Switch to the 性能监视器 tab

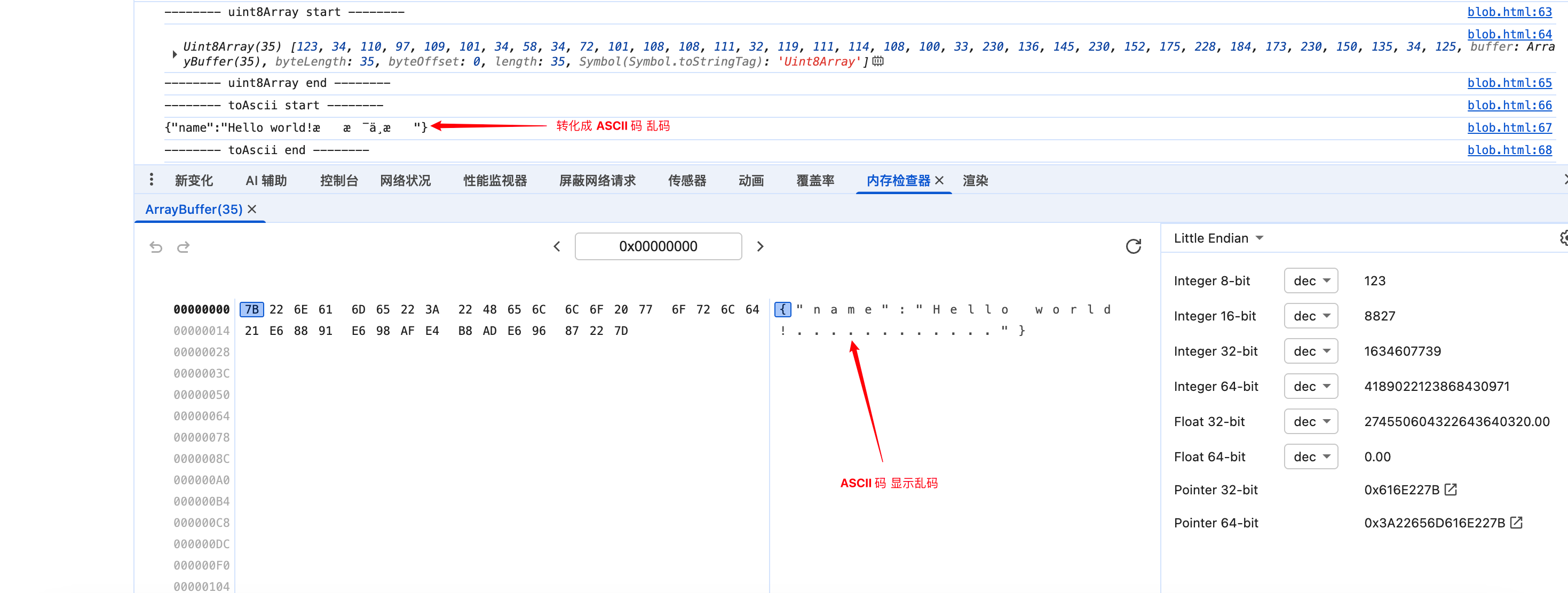click(494, 179)
